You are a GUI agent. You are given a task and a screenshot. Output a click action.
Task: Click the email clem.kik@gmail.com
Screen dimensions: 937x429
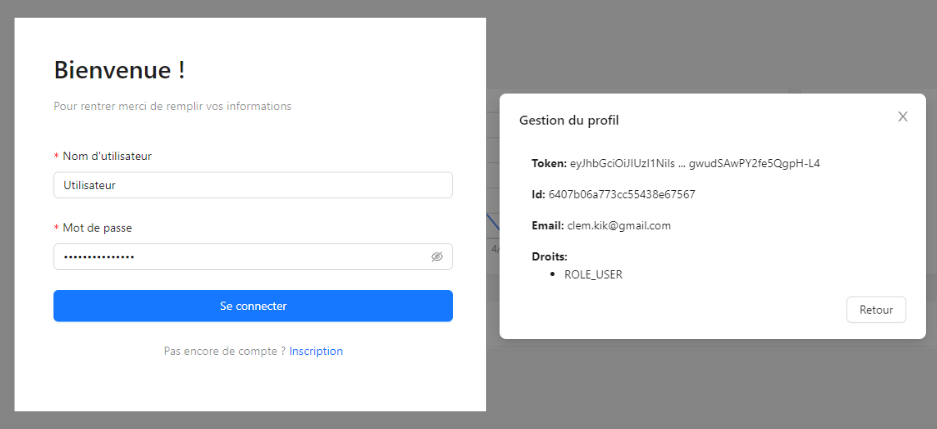tap(618, 225)
